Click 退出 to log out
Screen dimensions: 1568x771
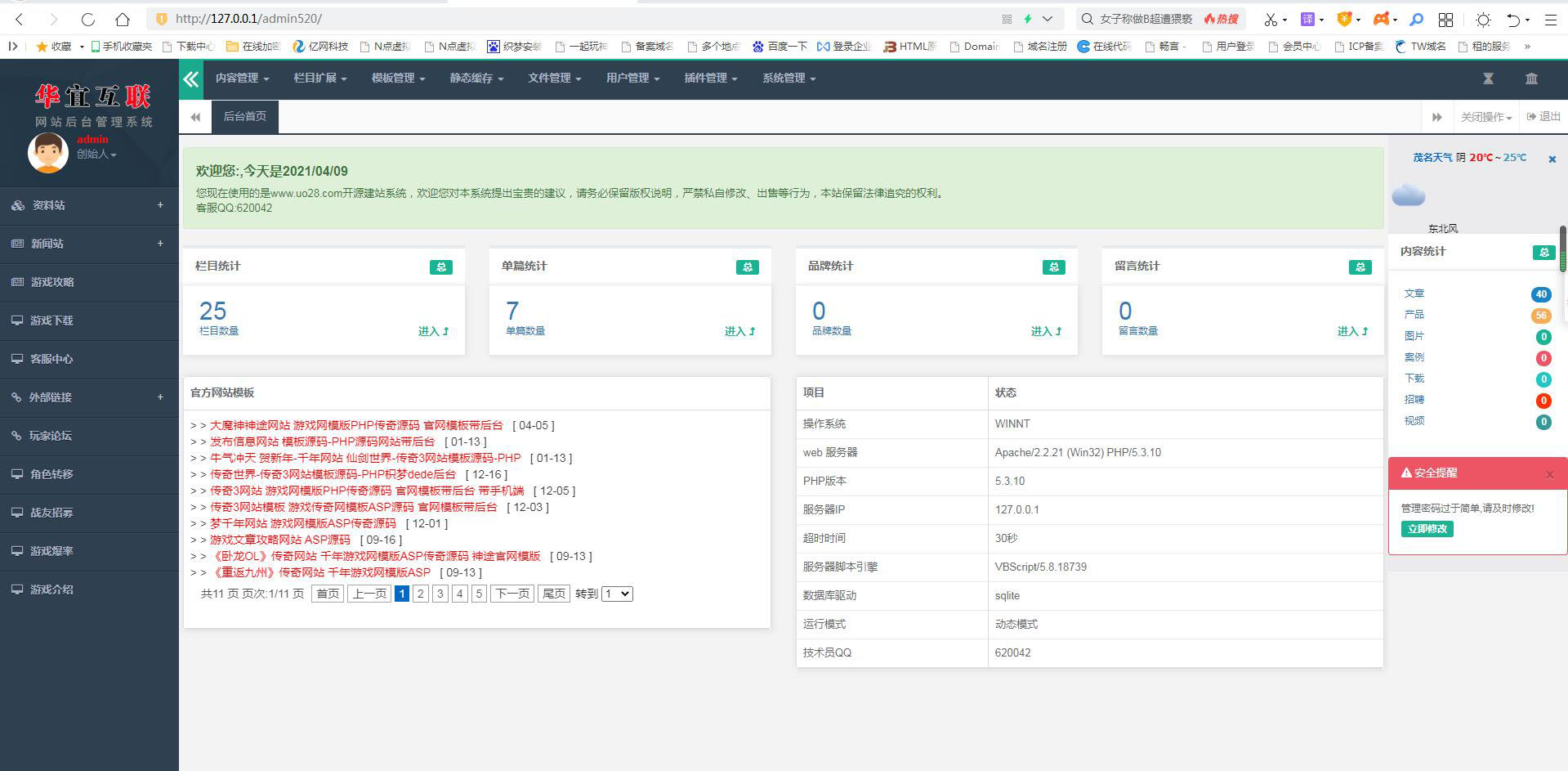[1543, 117]
